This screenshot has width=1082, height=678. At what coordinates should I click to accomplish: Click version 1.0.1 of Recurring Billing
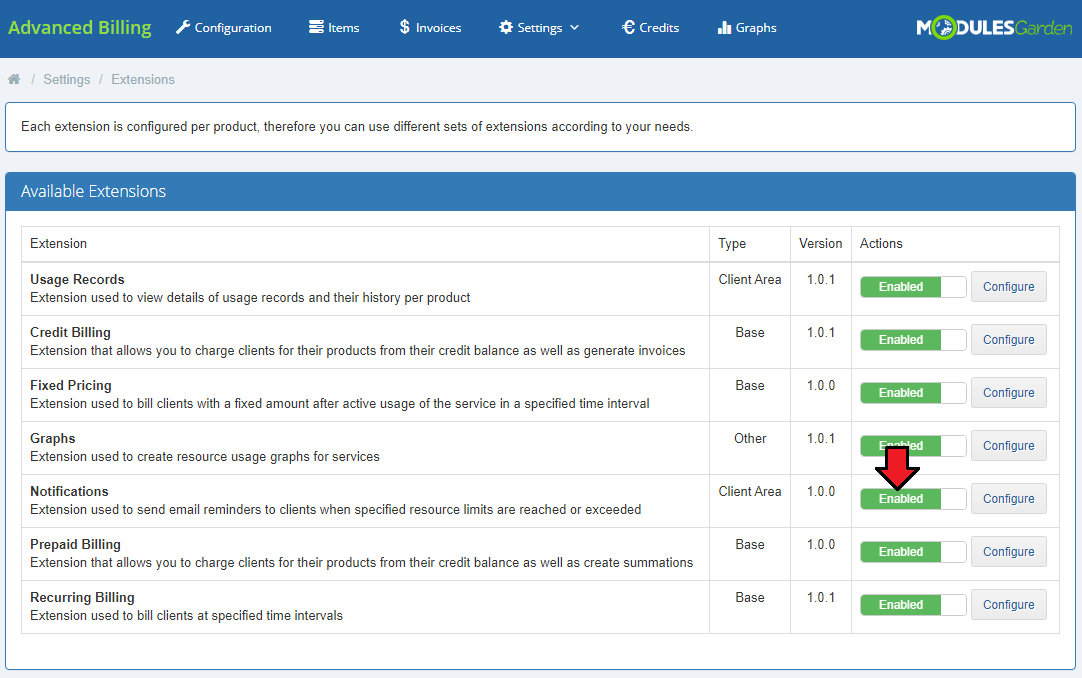point(820,597)
